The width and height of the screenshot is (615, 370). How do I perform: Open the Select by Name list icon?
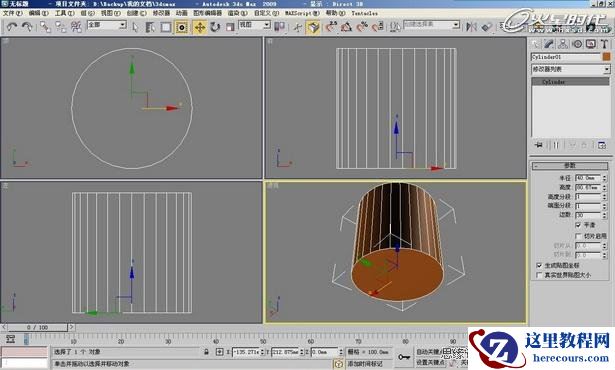point(150,27)
